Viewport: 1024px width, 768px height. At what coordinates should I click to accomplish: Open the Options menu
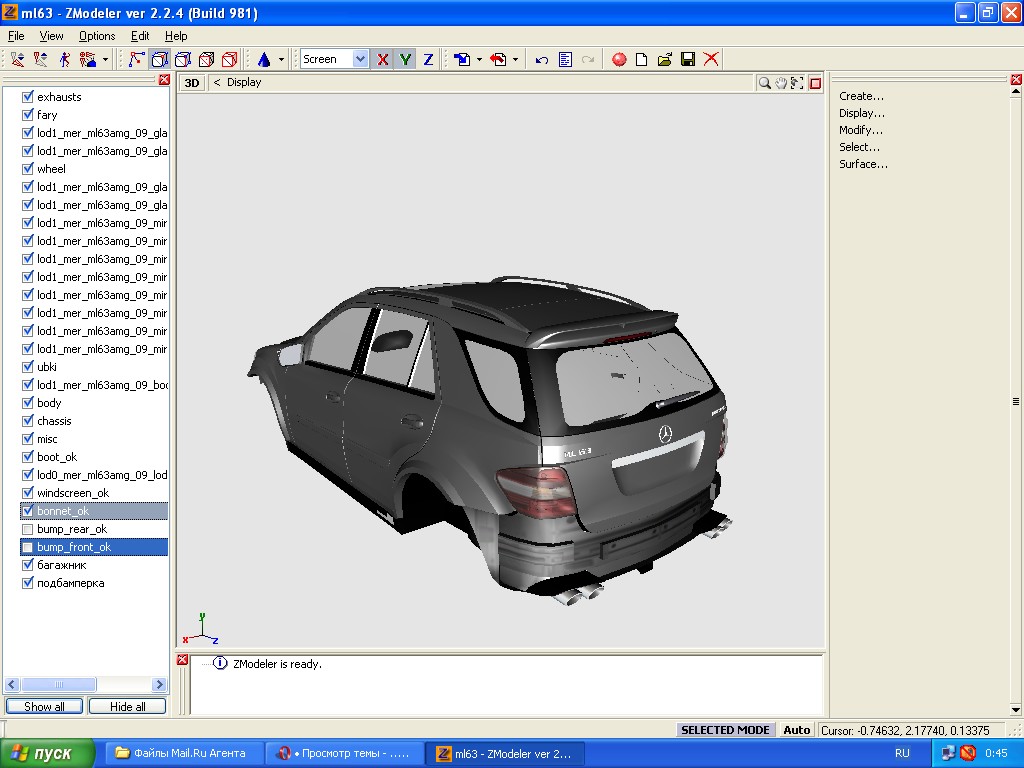click(97, 36)
